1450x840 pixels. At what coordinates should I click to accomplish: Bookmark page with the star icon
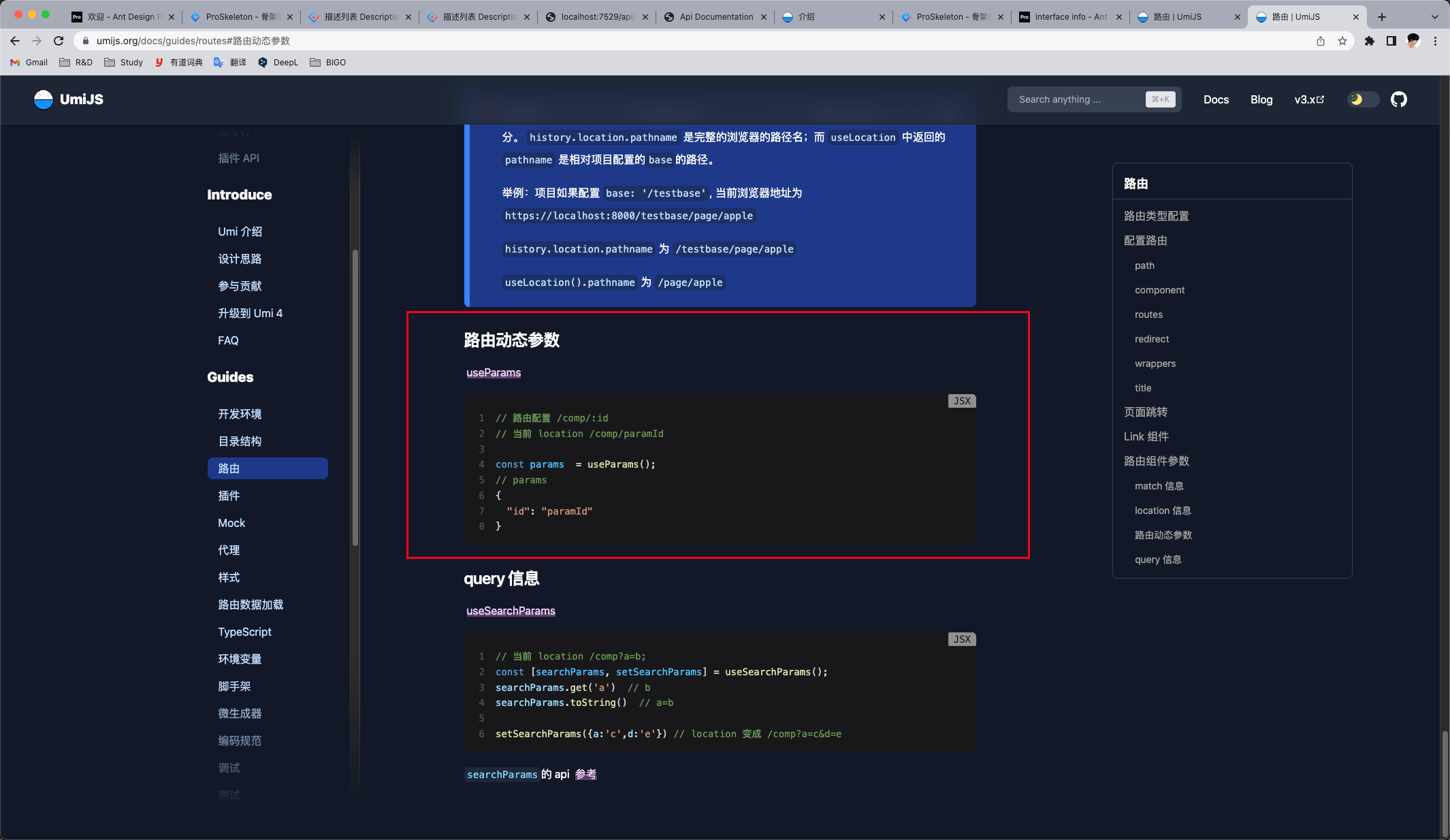1342,41
